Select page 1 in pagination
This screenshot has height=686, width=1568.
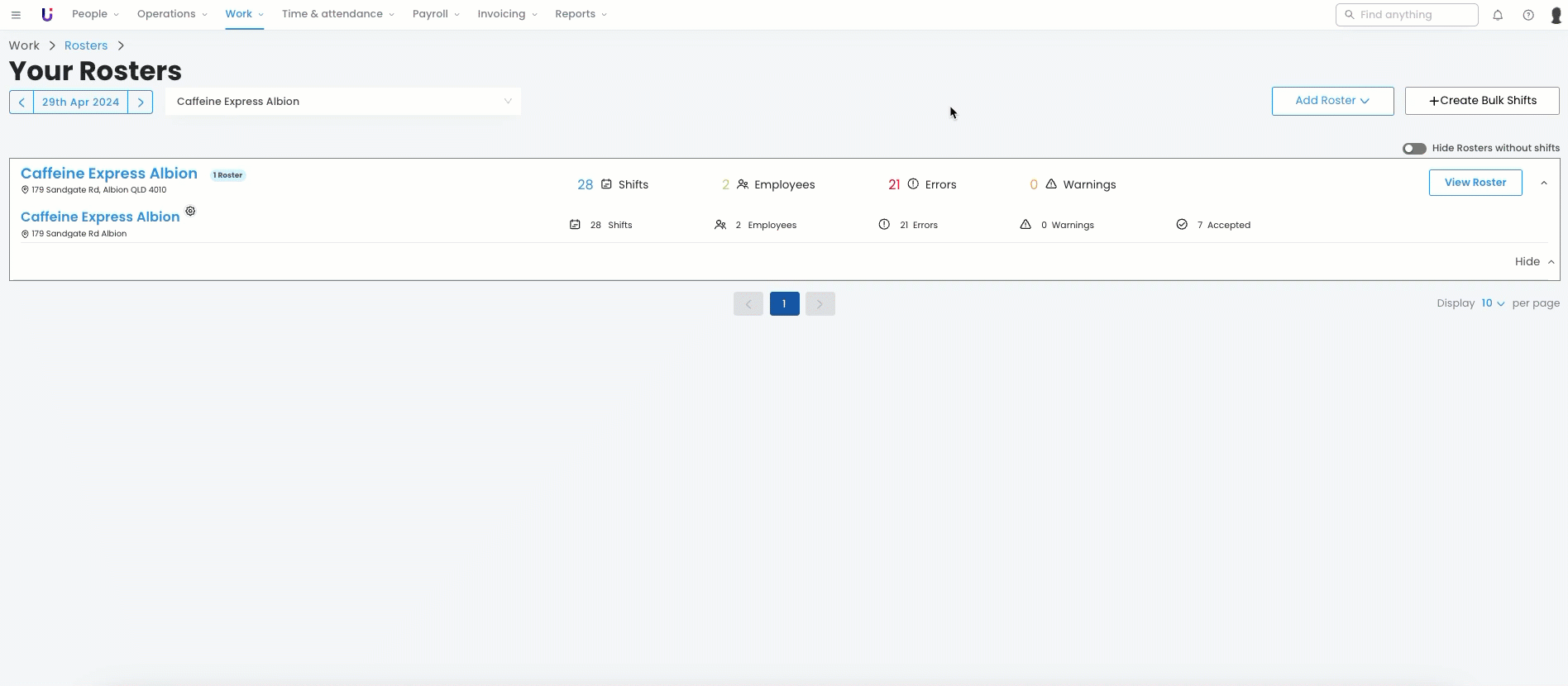(784, 304)
